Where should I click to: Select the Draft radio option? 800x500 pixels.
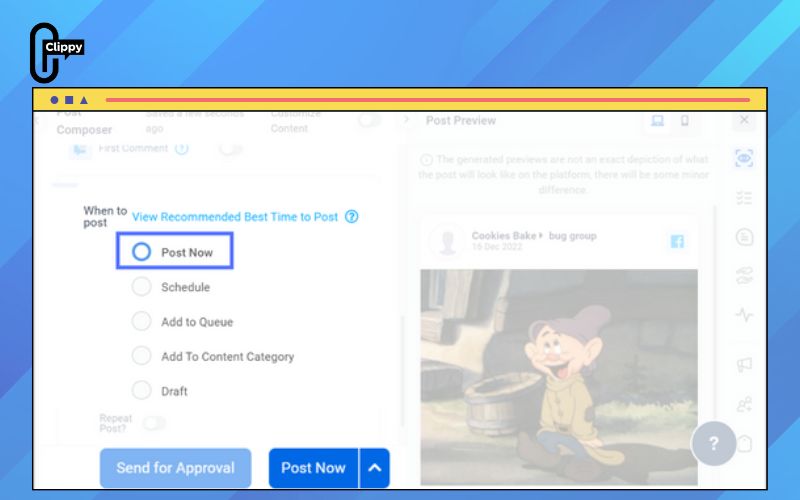click(141, 390)
